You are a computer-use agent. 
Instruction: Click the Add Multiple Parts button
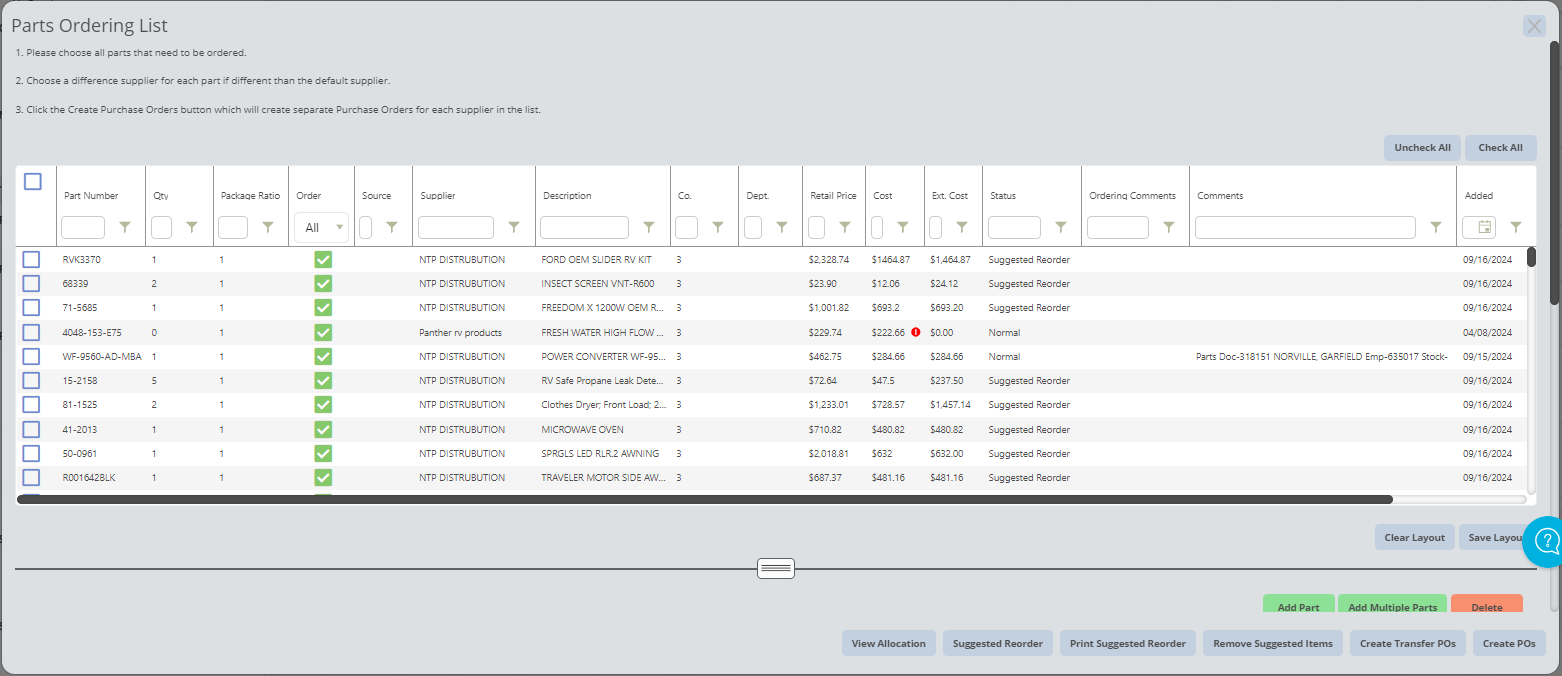pyautogui.click(x=1392, y=606)
